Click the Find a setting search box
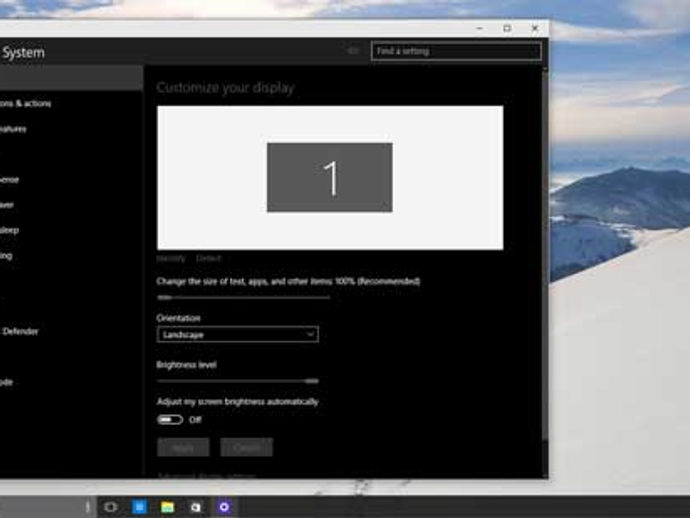This screenshot has width=690, height=518. [456, 51]
